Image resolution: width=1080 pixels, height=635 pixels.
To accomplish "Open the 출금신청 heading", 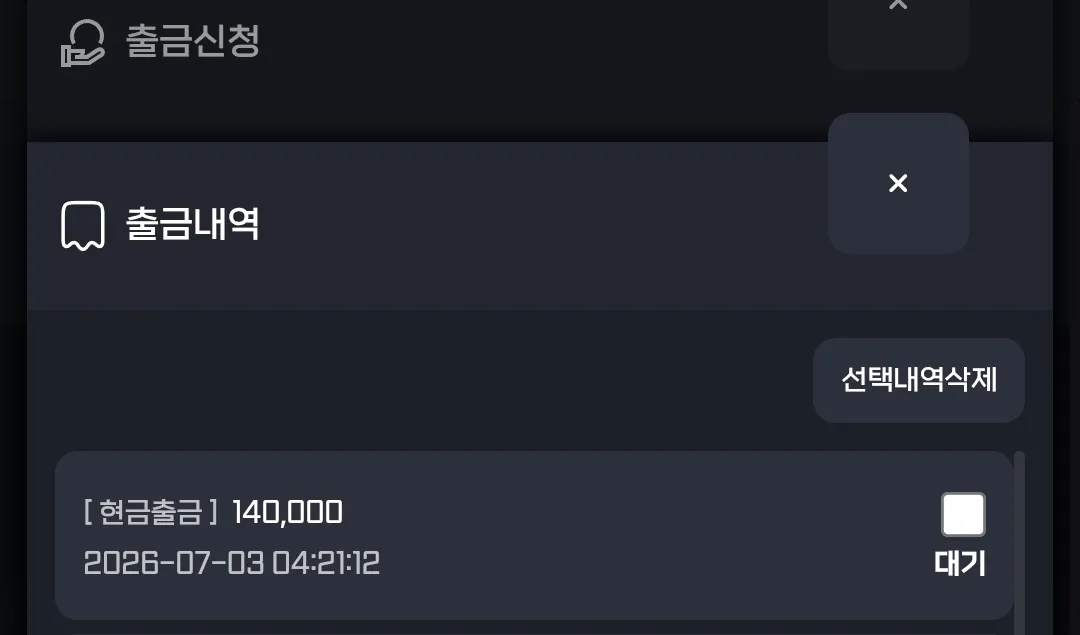I will point(193,41).
